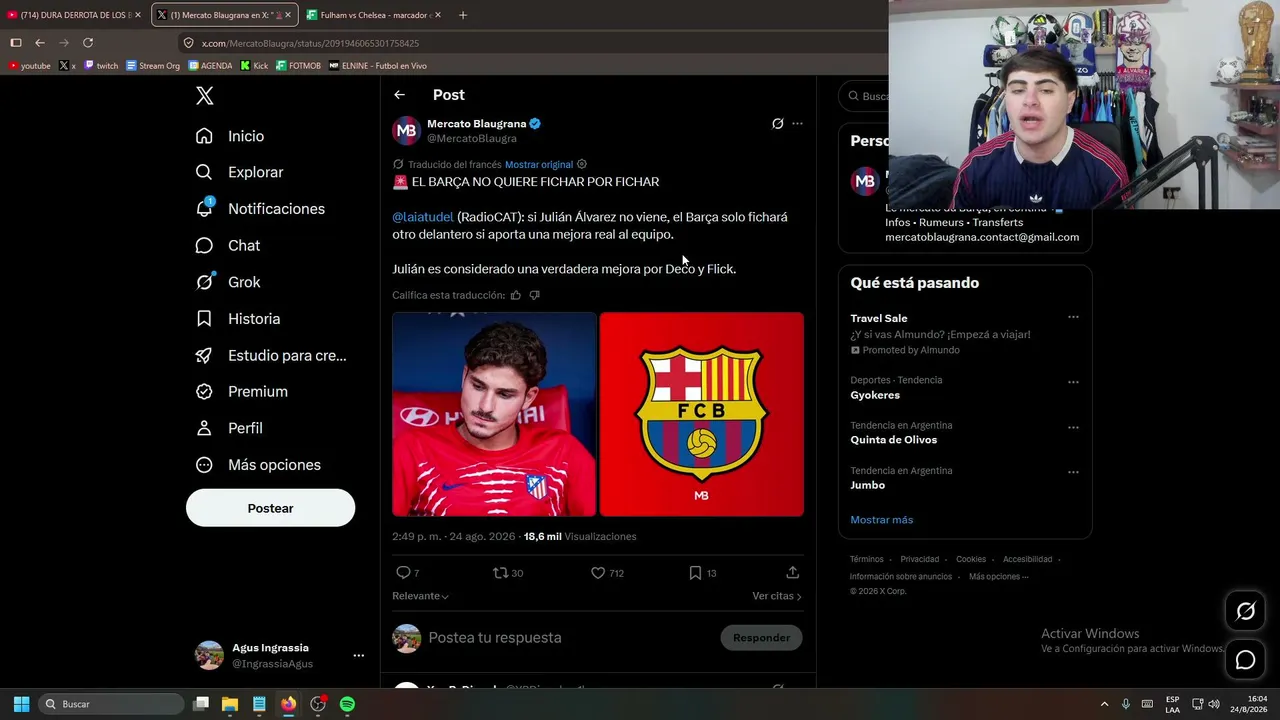Open the twitch bookmark

click(101, 66)
